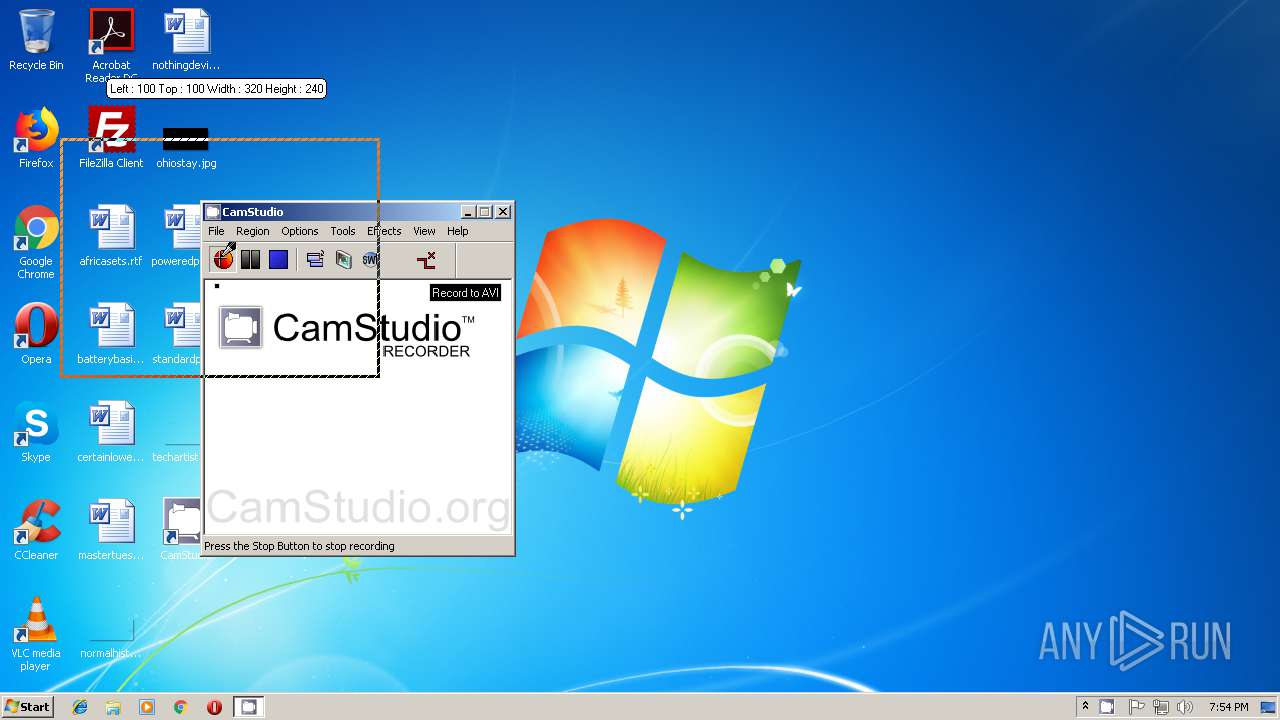1280x720 pixels.
Task: Select the normalhist... desktop file
Action: (x=111, y=640)
